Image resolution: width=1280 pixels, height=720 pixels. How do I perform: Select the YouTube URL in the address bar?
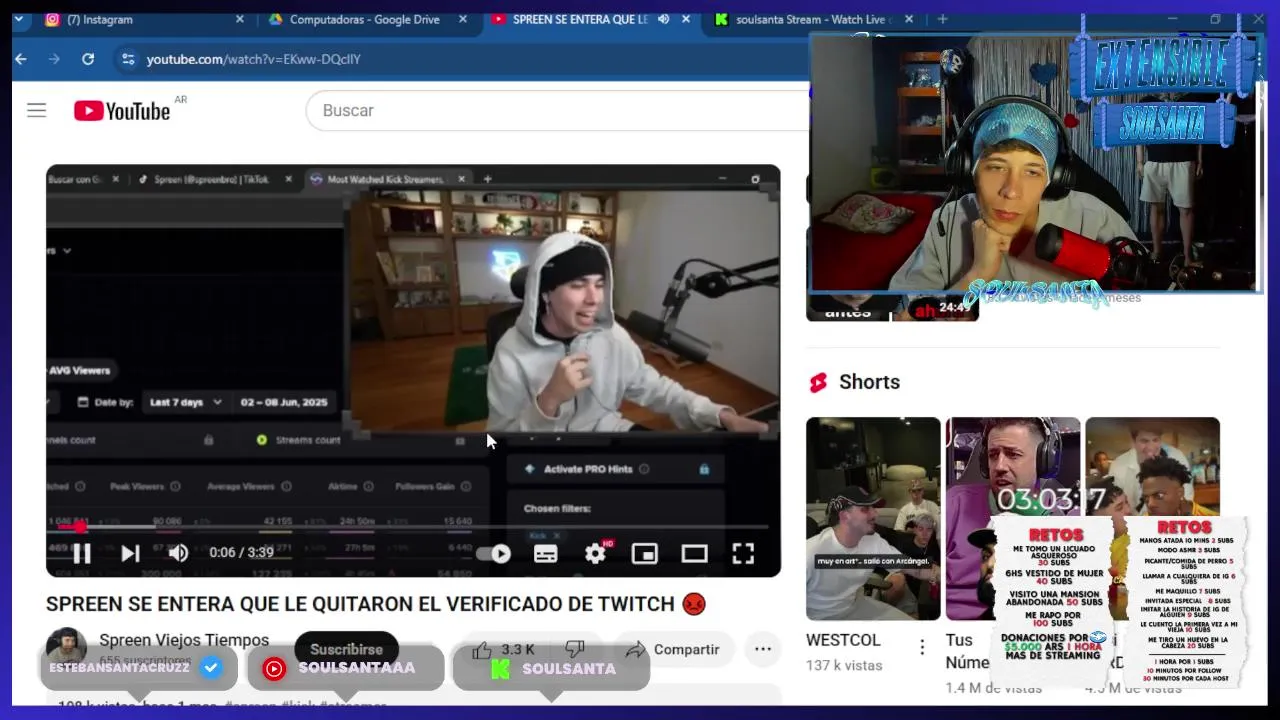coord(254,59)
